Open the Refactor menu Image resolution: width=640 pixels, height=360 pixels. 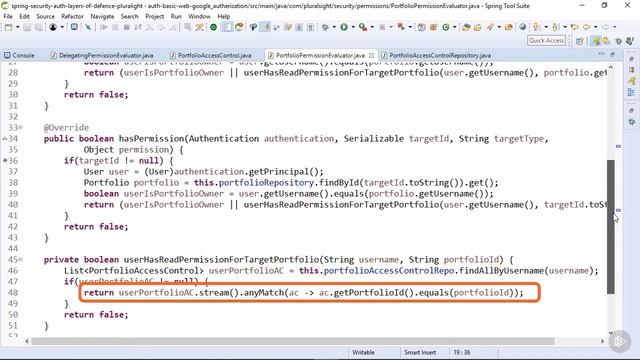pos(72,16)
